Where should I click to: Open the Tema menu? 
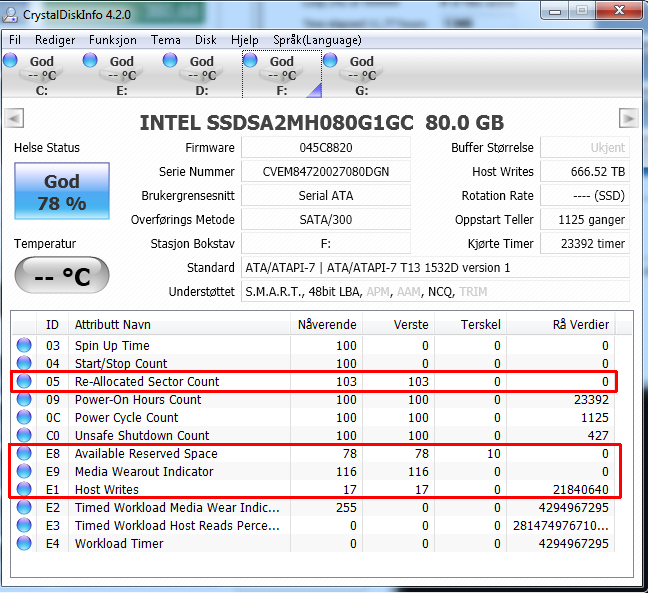point(165,40)
